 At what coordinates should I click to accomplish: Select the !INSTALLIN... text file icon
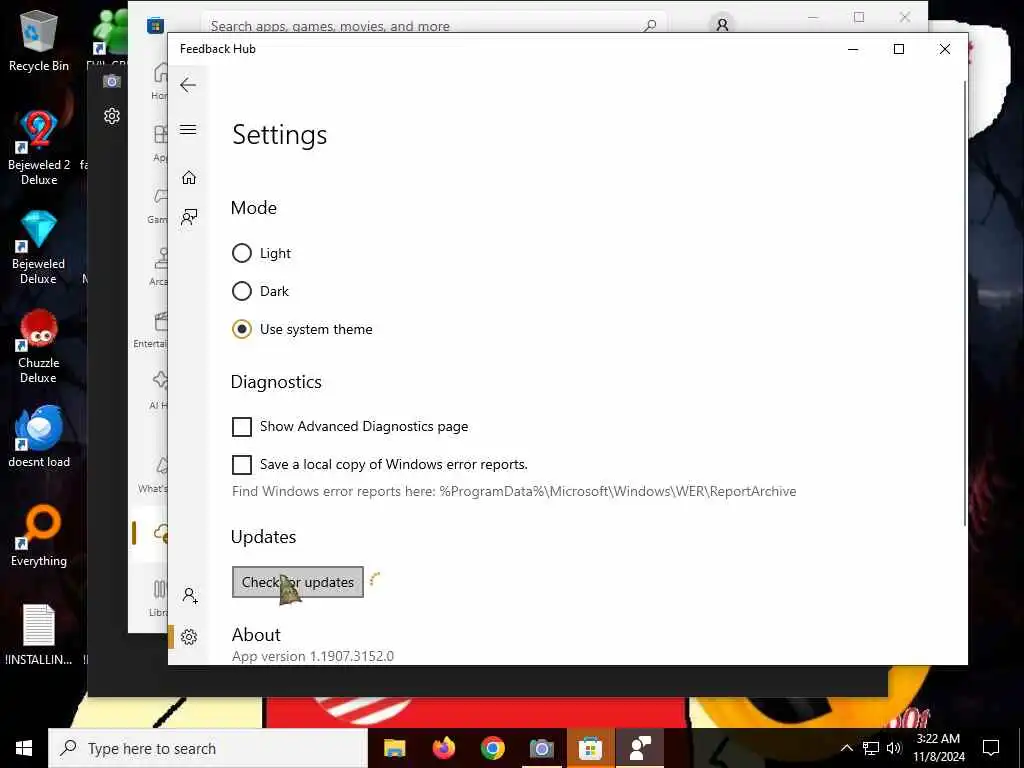[x=39, y=634]
